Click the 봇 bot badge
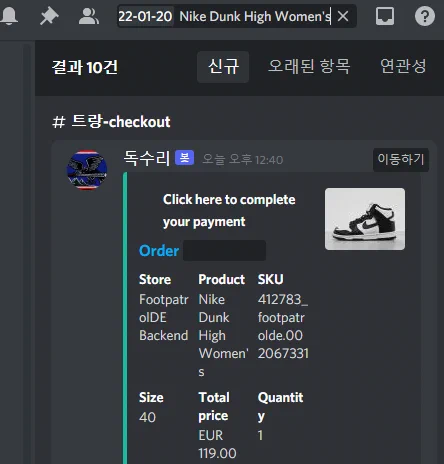This screenshot has width=444, height=464. point(185,158)
